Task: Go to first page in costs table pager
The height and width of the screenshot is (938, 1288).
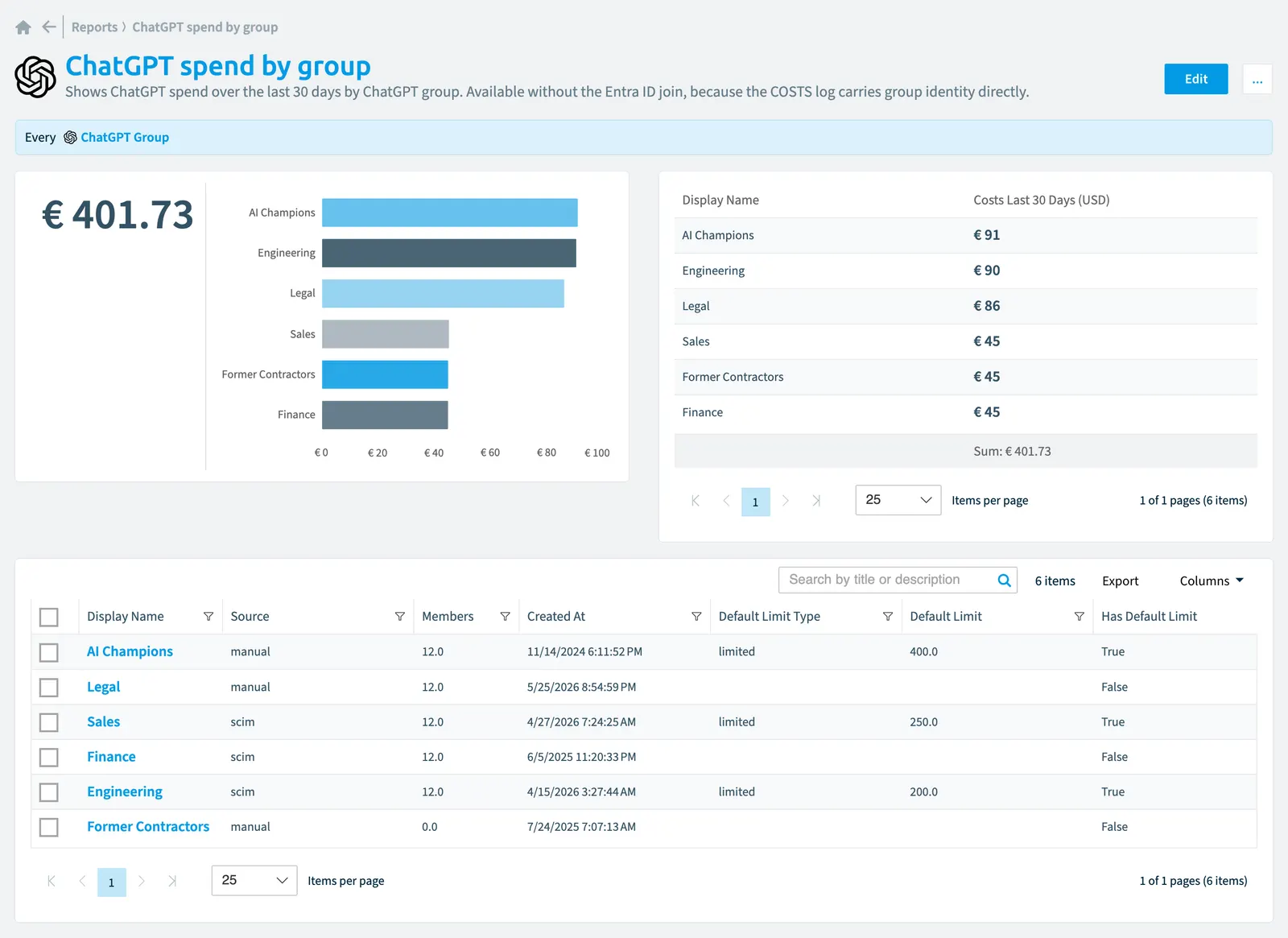Action: click(x=696, y=501)
